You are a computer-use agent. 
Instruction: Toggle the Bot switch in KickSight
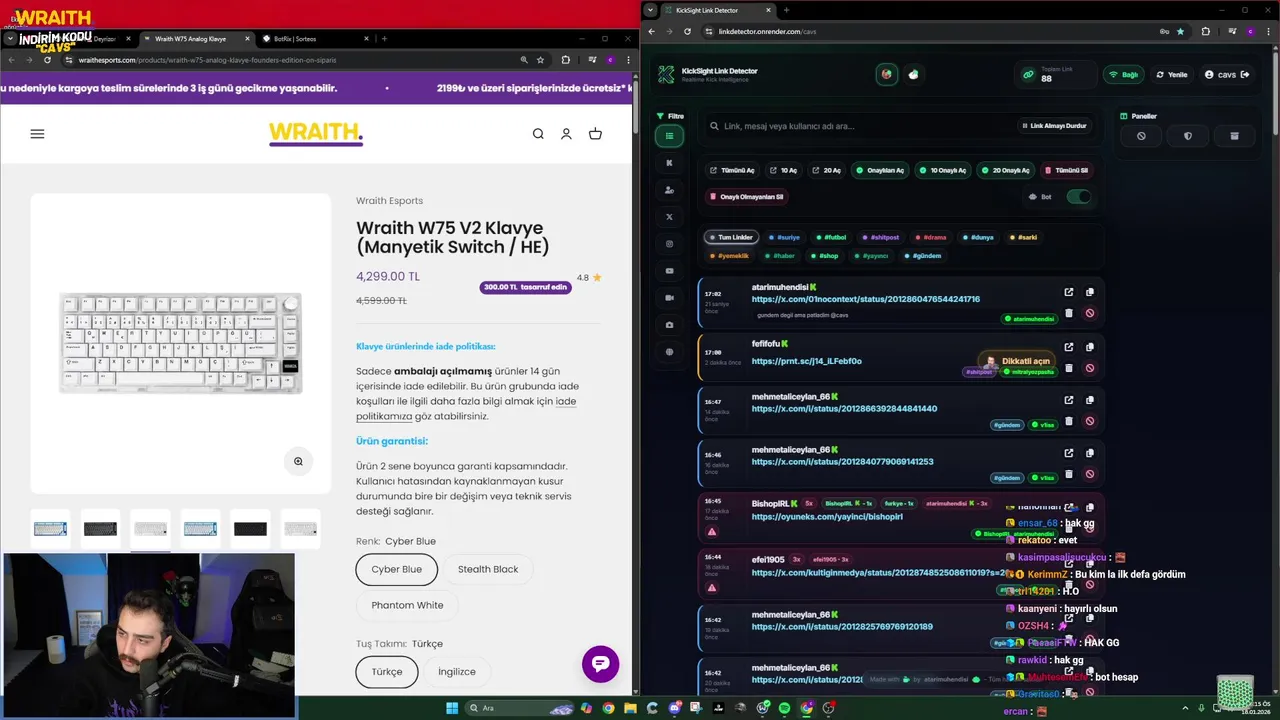tap(1078, 197)
